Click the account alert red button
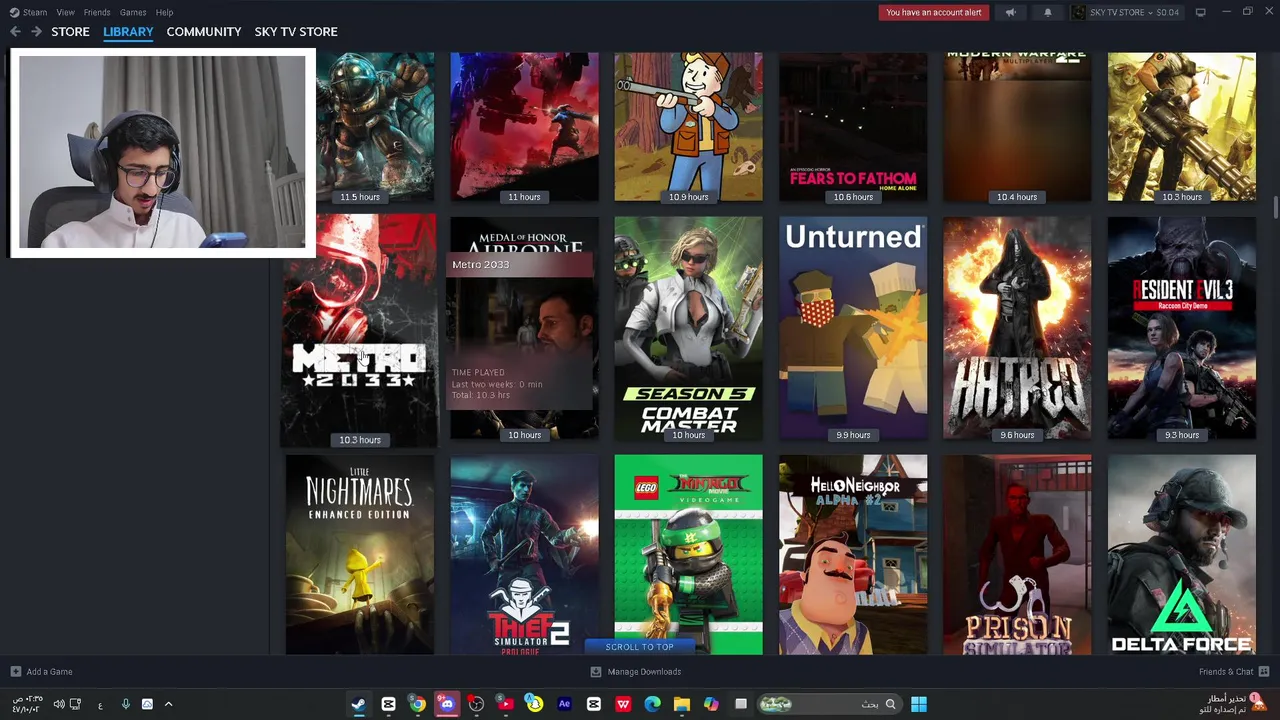The height and width of the screenshot is (720, 1280). click(934, 12)
